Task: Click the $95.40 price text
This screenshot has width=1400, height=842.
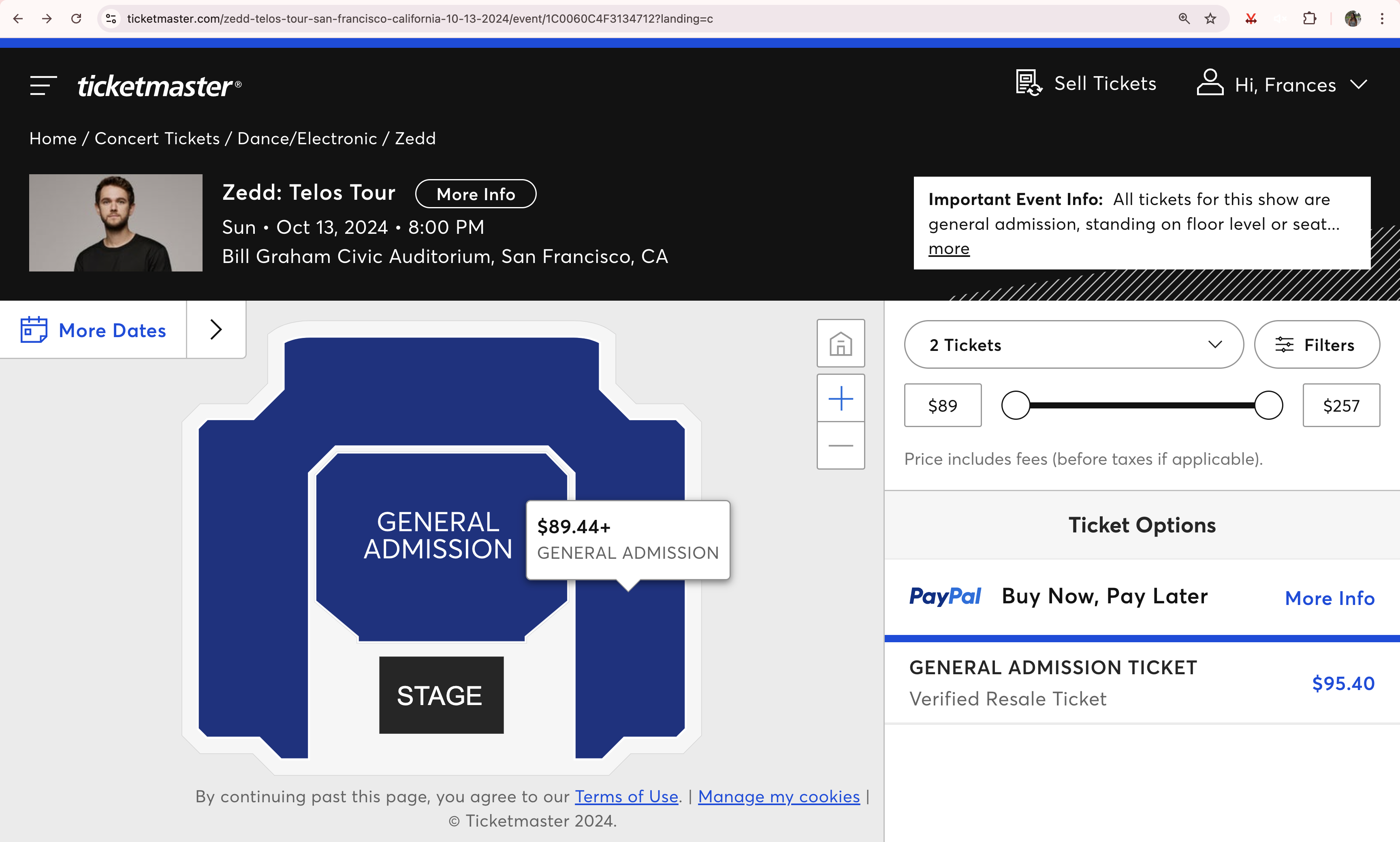Action: tap(1343, 683)
